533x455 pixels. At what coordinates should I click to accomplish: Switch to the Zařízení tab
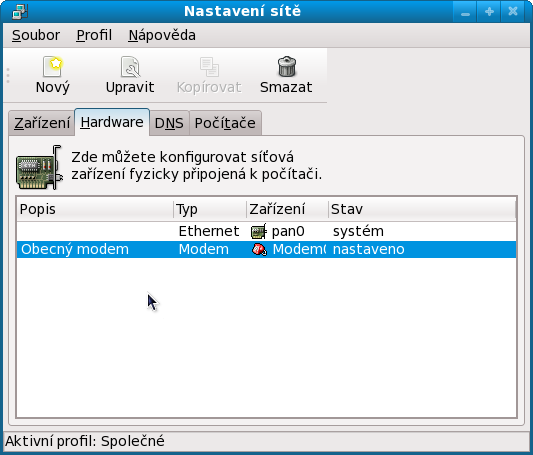point(42,123)
